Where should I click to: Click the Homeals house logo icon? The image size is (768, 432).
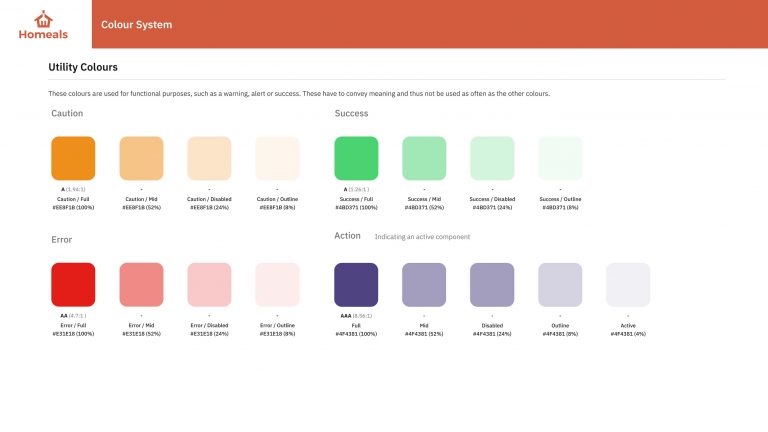pos(43,19)
